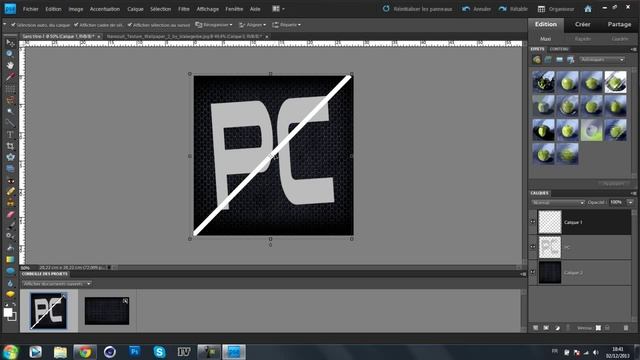Open the Filtre menu
This screenshot has height=360, width=640.
184,9
